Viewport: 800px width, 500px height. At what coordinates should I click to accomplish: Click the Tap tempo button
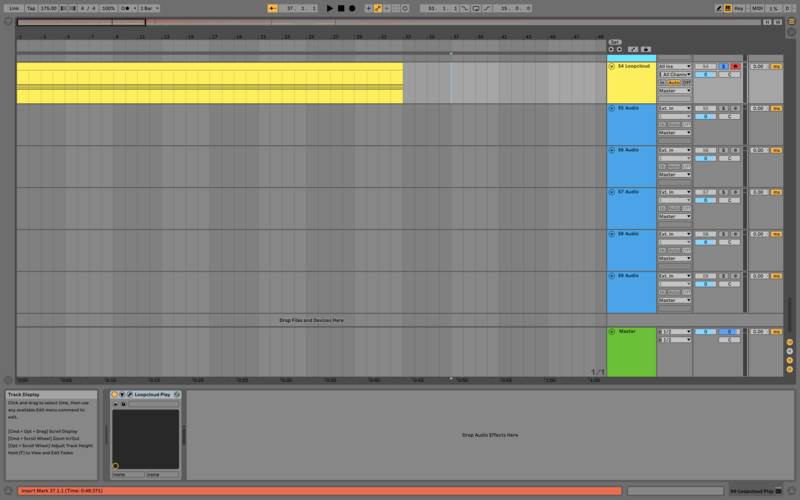tap(31, 8)
